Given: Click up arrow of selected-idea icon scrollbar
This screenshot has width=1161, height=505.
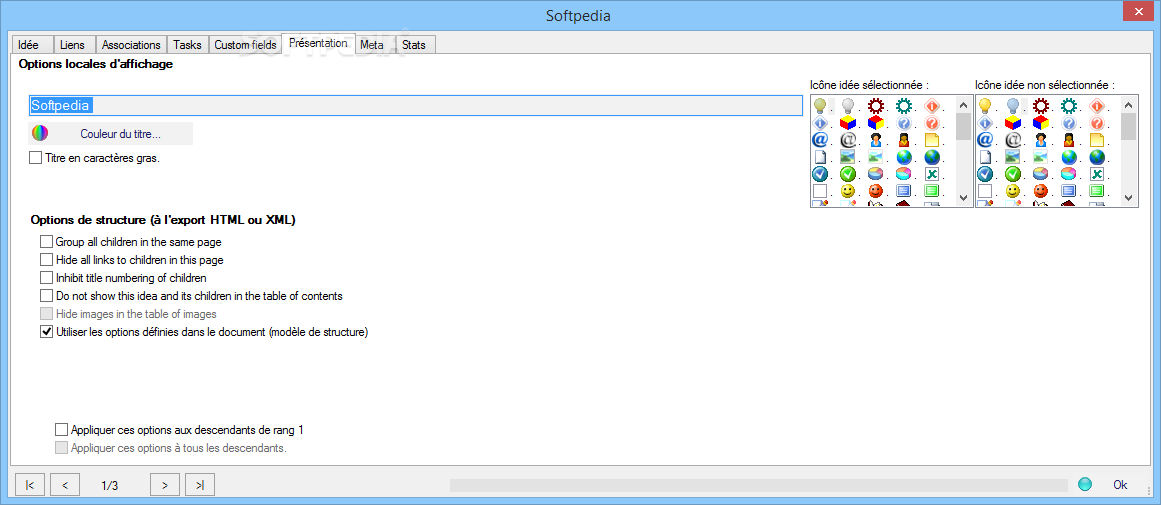Looking at the screenshot, I should click(x=963, y=104).
